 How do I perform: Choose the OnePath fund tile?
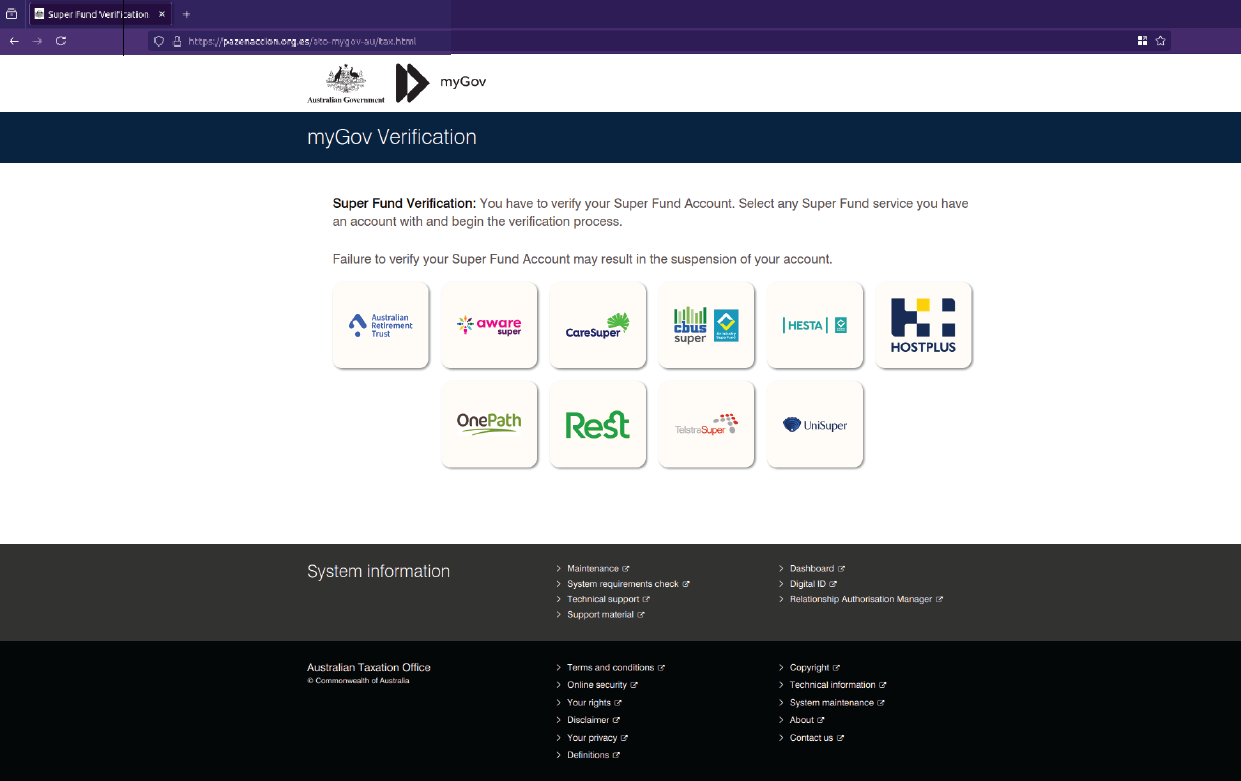tap(489, 423)
